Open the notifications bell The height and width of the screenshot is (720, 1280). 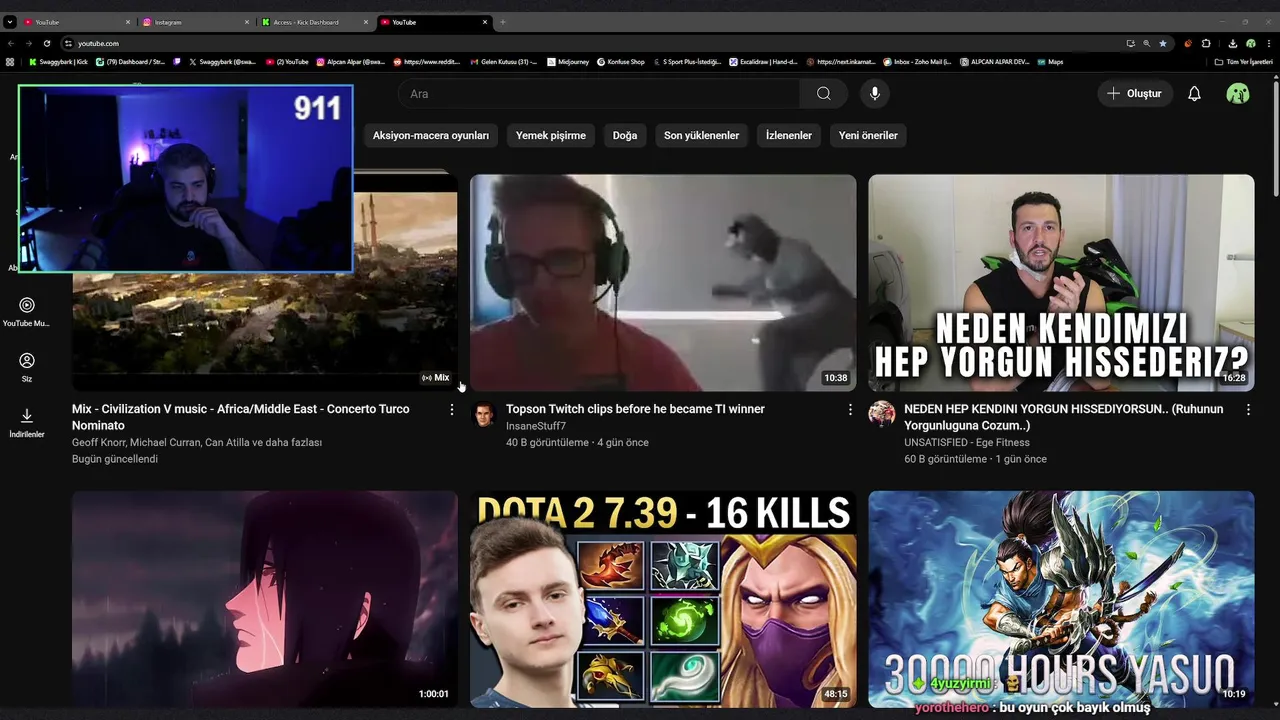[x=1194, y=93]
